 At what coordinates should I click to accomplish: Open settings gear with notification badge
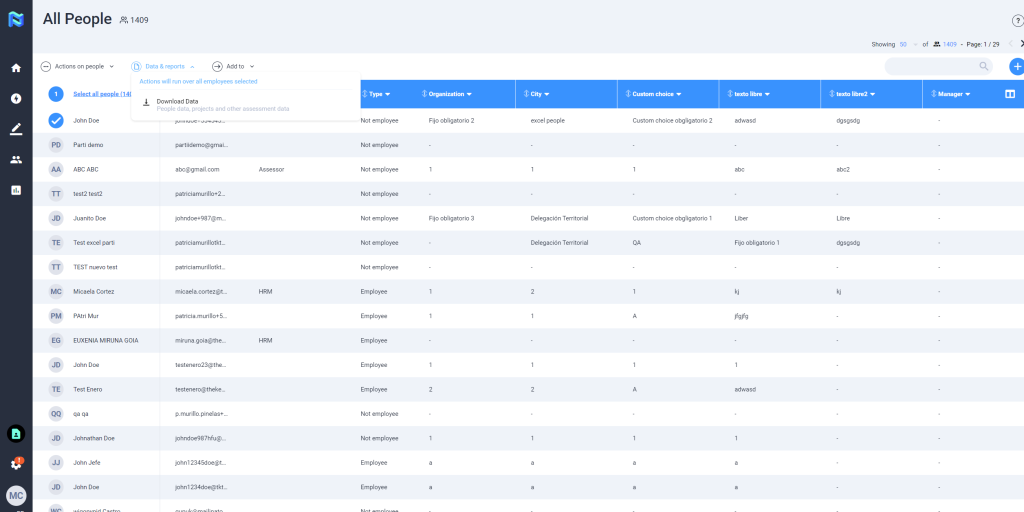point(16,464)
